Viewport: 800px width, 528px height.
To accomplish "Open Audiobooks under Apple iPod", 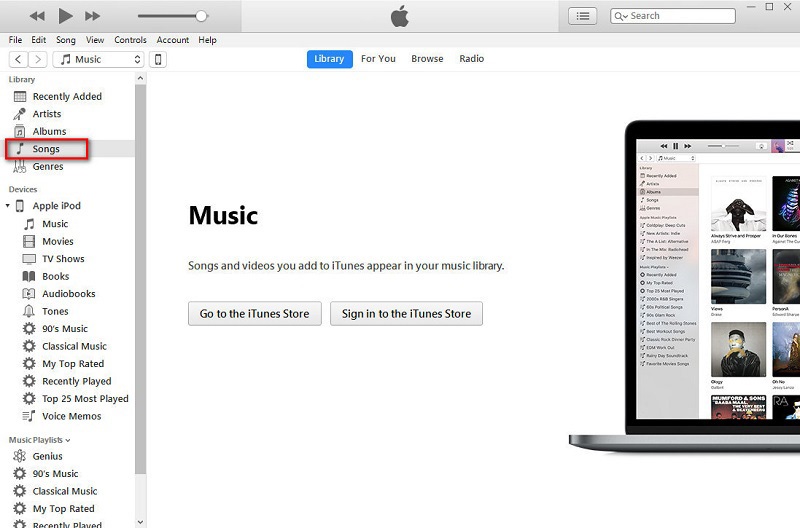I will click(70, 294).
